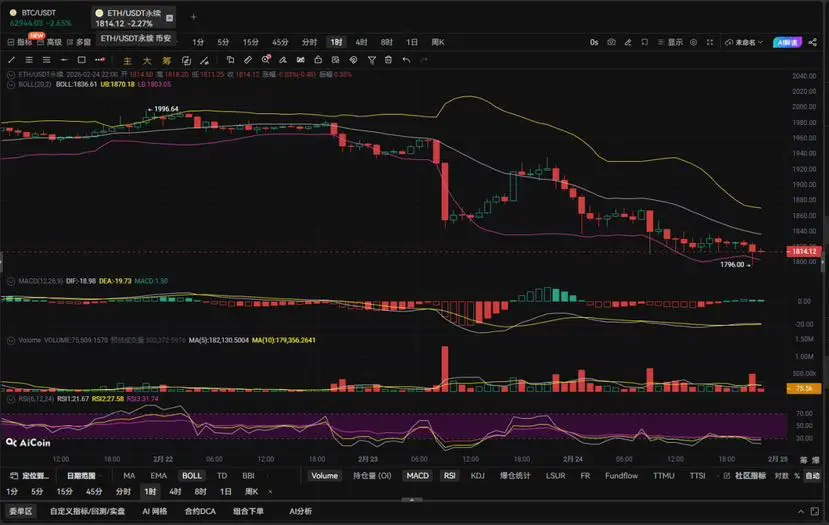Select the 4时 timeframe in top bar
The height and width of the screenshot is (525, 829).
361,42
